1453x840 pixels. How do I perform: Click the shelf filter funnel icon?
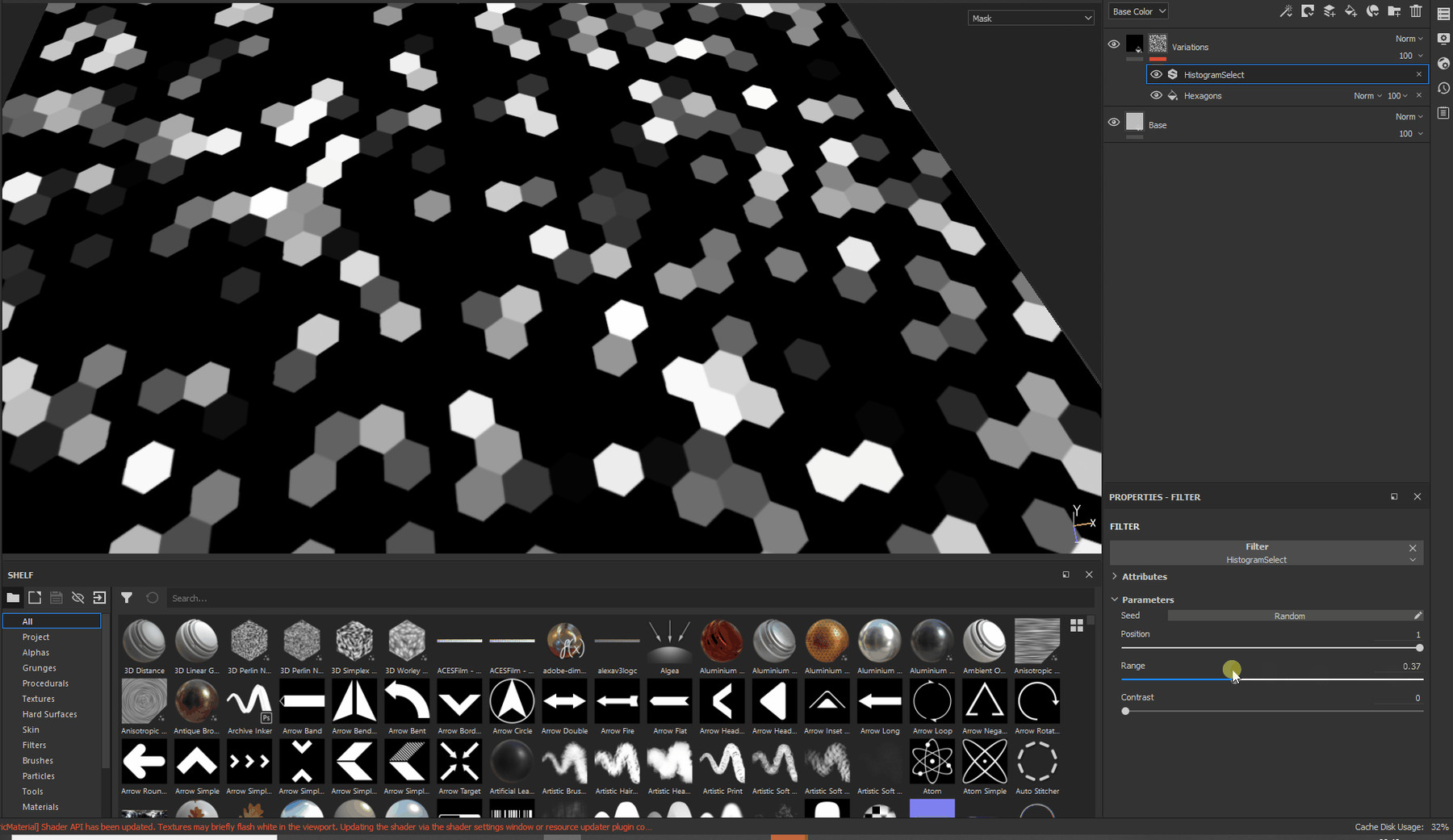point(127,598)
